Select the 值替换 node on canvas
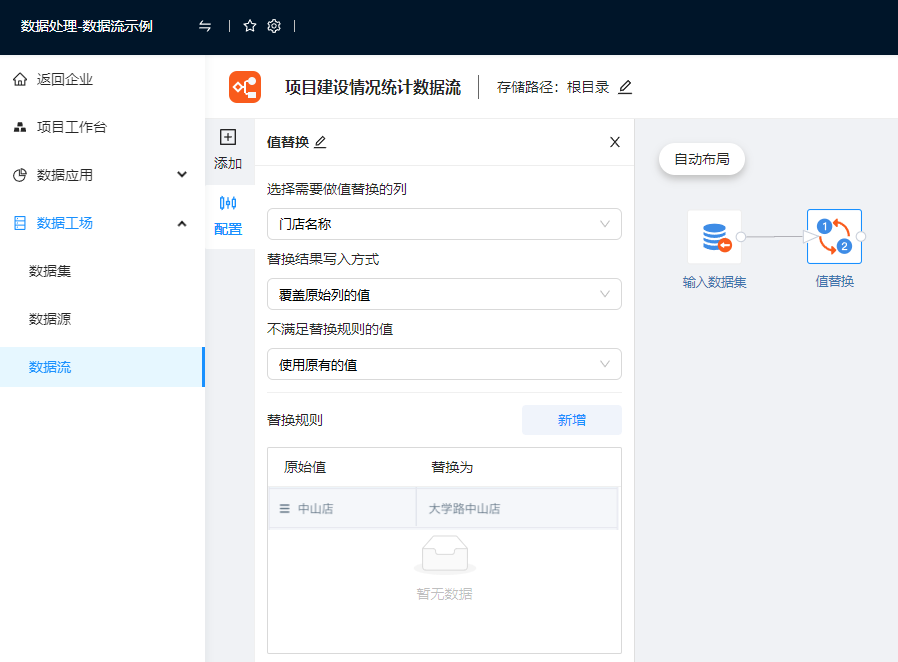898x662 pixels. pyautogui.click(x=834, y=237)
